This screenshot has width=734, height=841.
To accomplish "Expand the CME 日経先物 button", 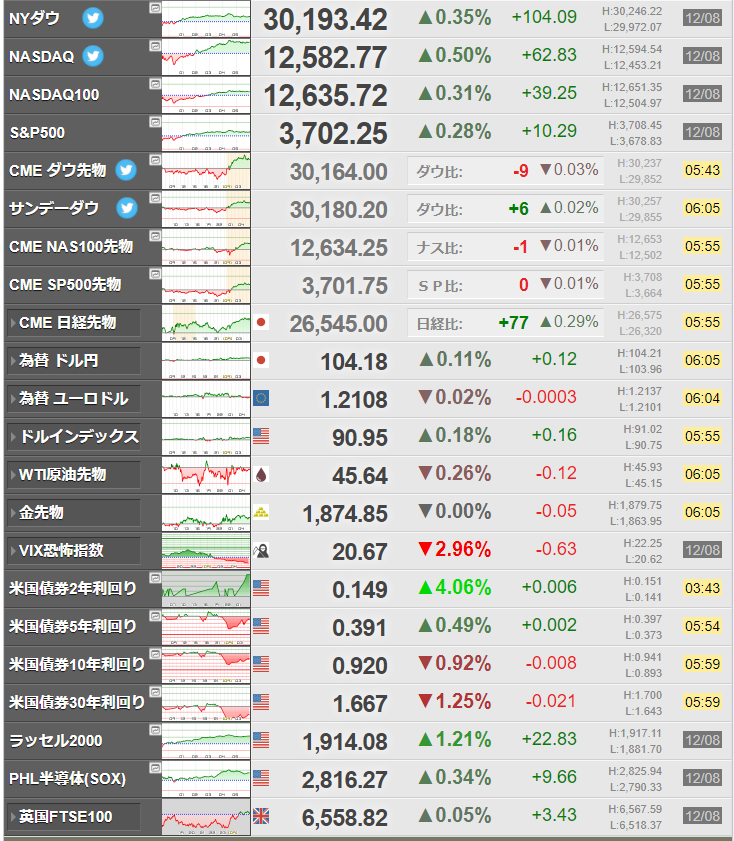I will [x=73, y=323].
